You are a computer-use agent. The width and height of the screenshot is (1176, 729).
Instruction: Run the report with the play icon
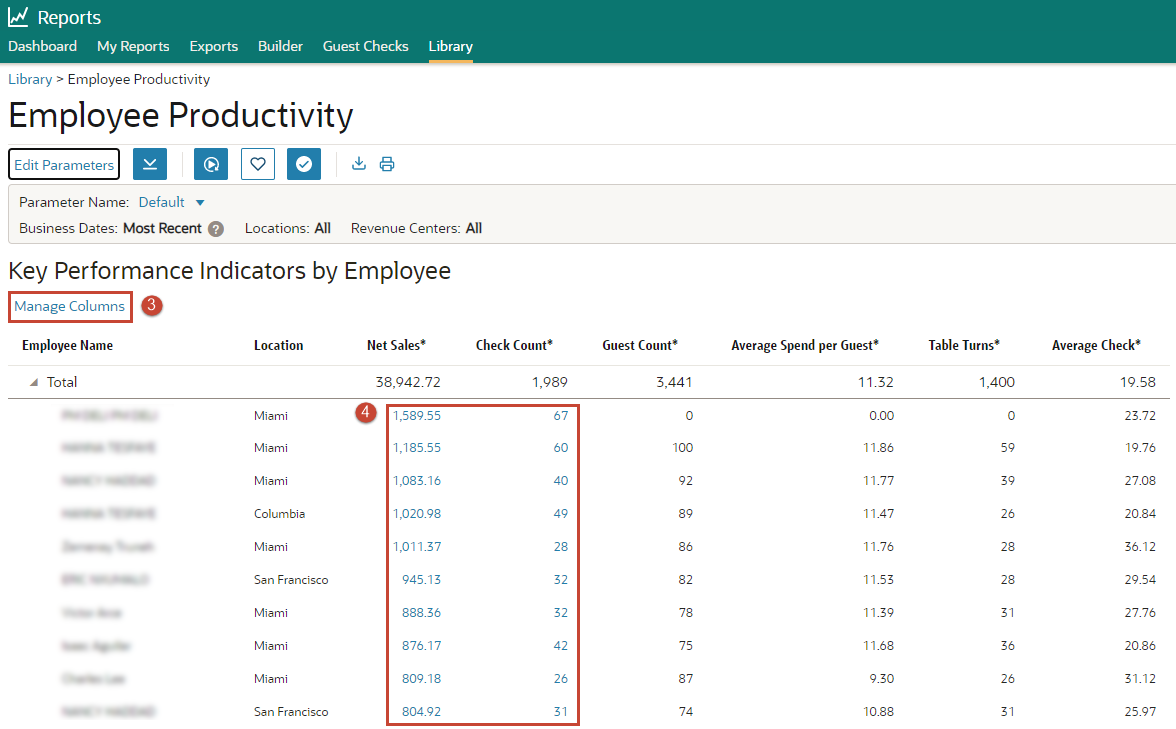211,164
